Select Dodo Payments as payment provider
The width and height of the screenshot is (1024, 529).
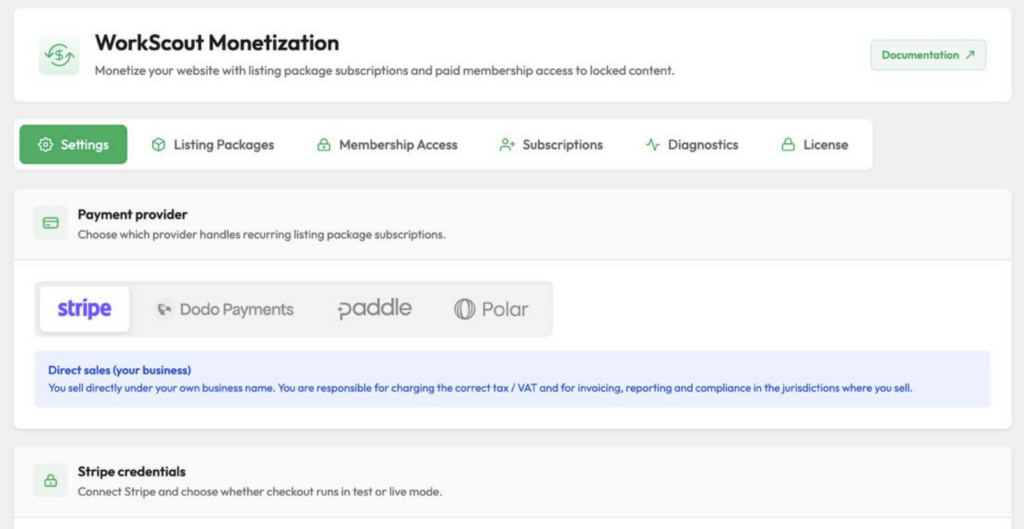pyautogui.click(x=223, y=309)
